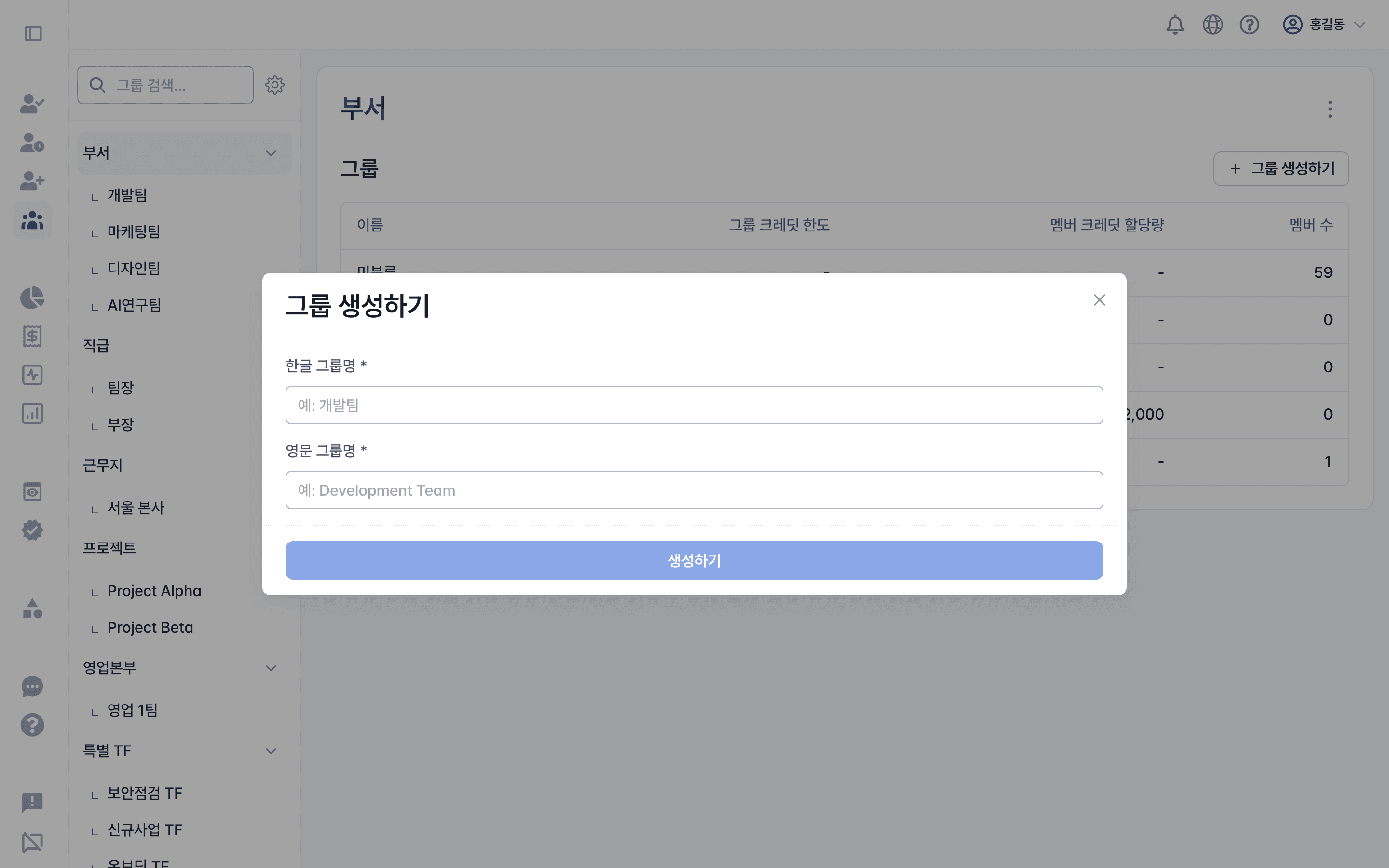Click the 생성하기 submit button
The width and height of the screenshot is (1389, 868).
coord(694,560)
